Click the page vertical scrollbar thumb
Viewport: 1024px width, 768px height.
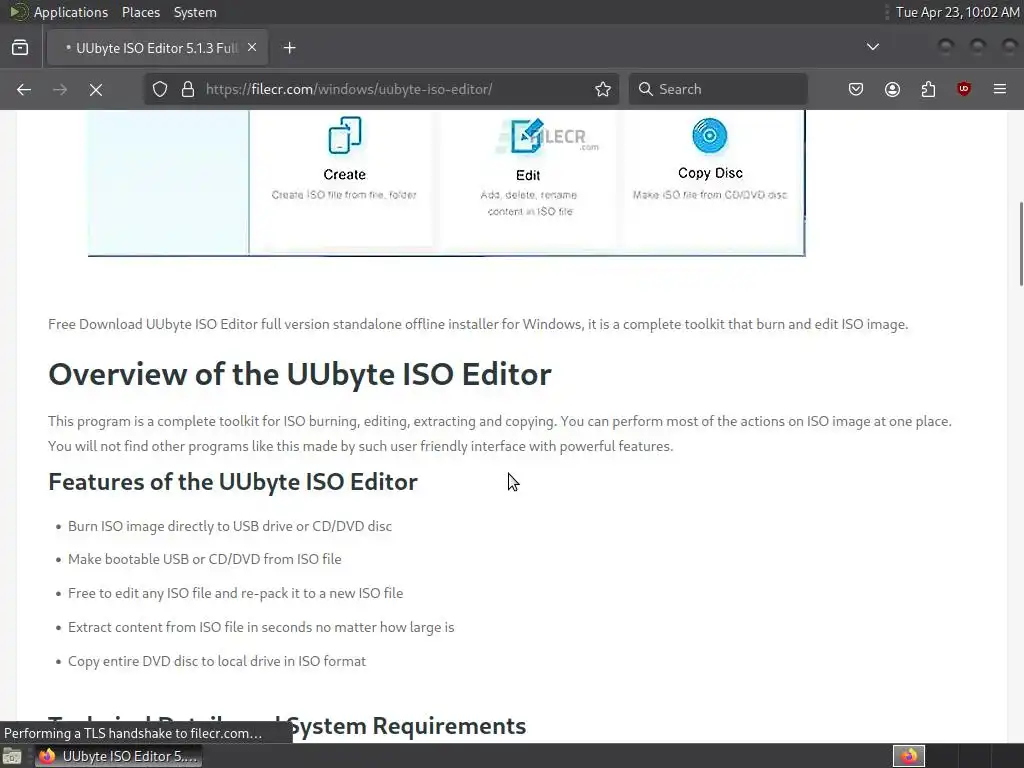(1021, 244)
